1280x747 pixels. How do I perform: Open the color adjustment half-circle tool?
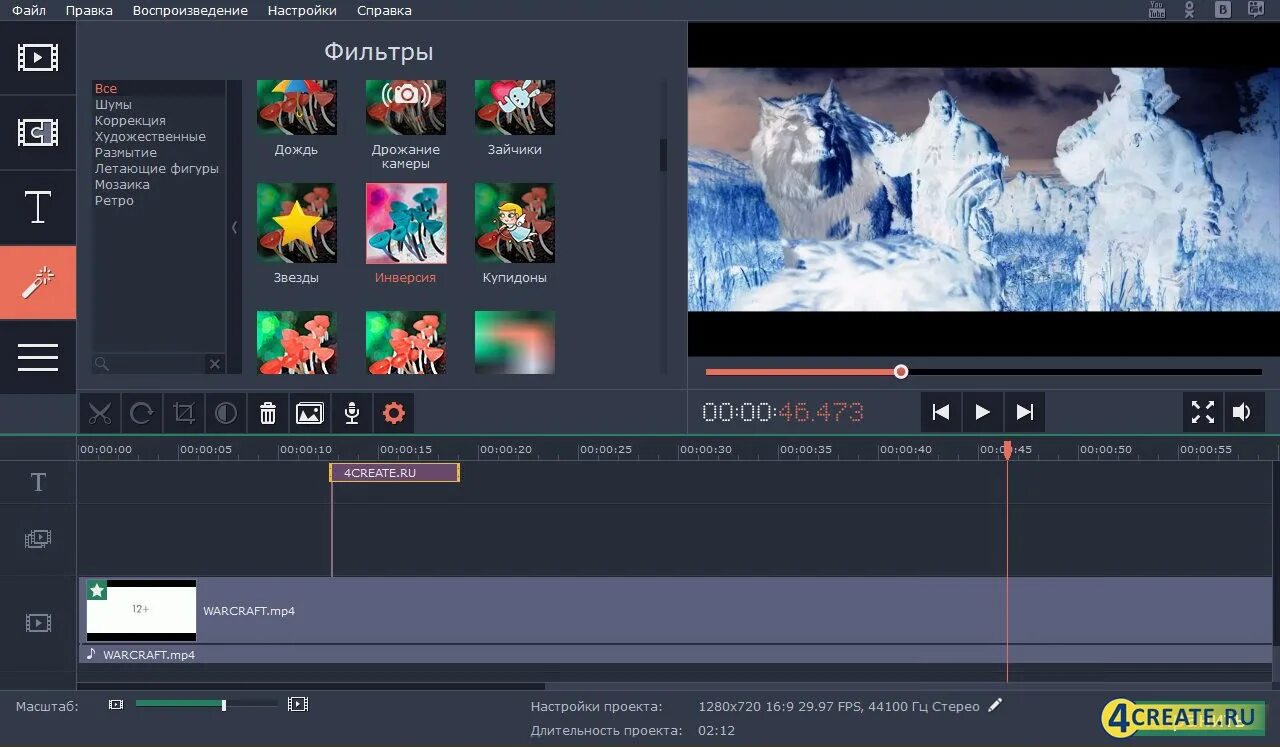coord(226,412)
